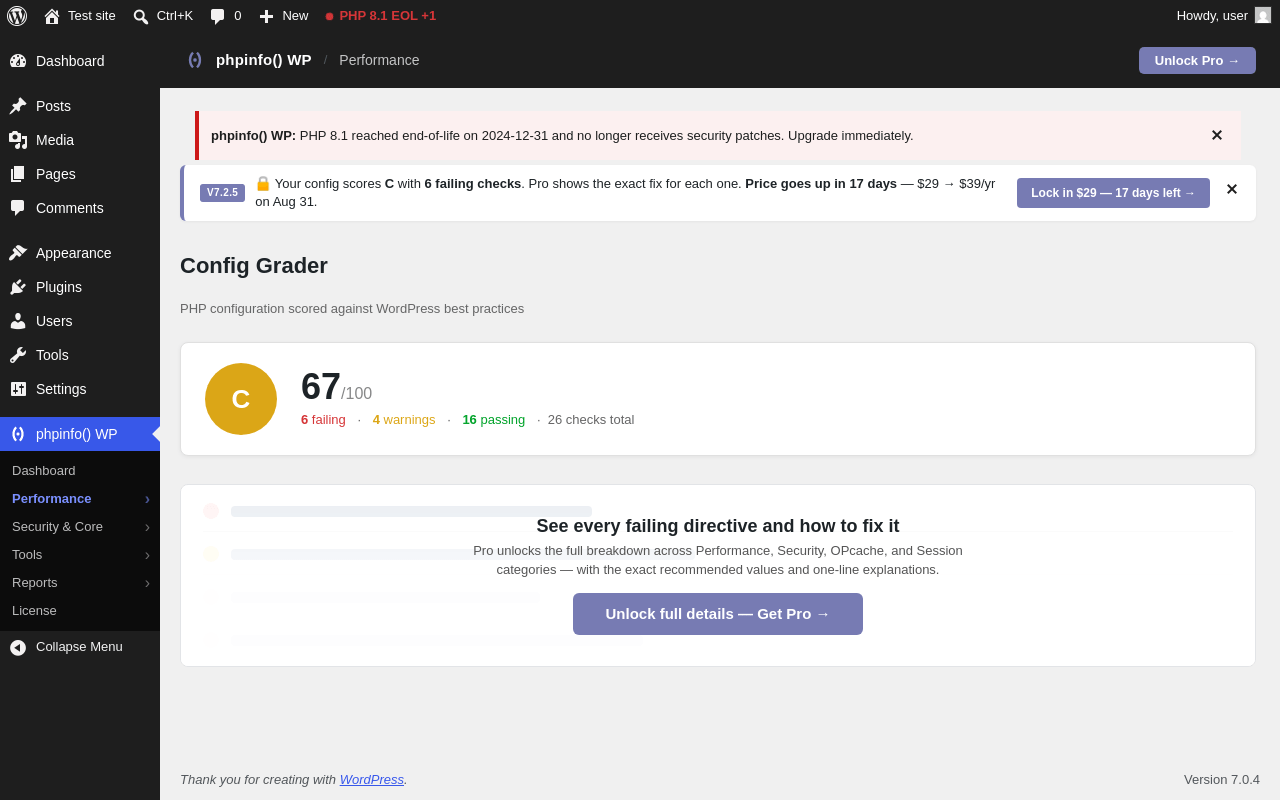Expand the Performance submenu chevron
The width and height of the screenshot is (1280, 800).
147,498
